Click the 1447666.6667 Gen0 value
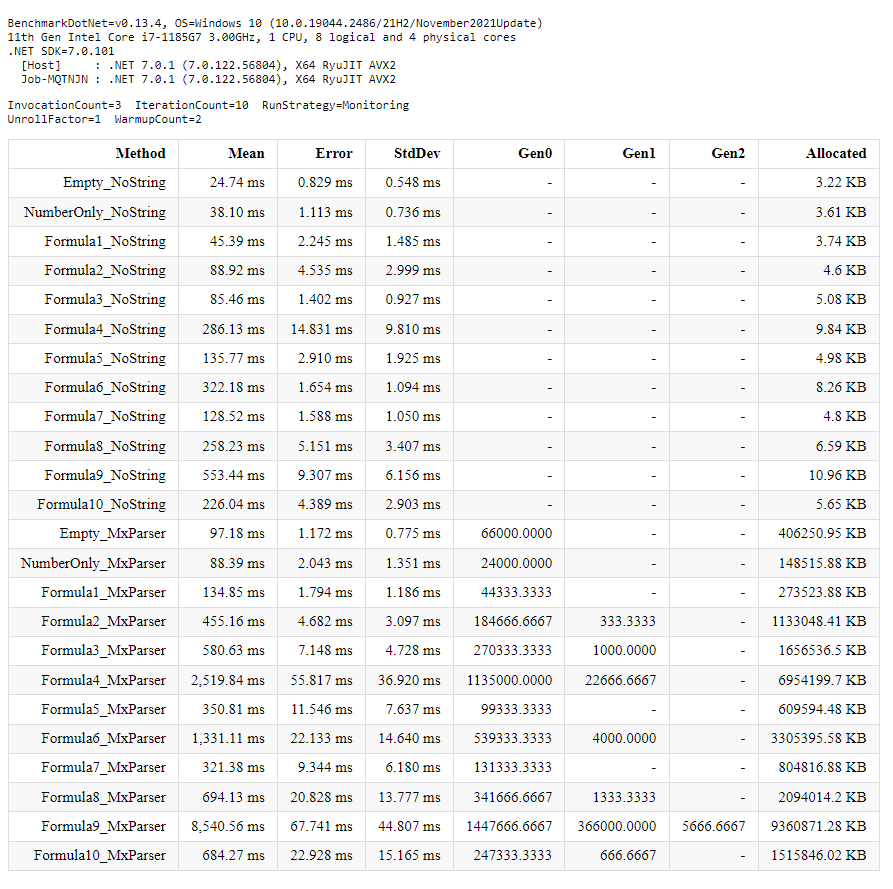Screen dimensions: 893x889 click(x=510, y=826)
